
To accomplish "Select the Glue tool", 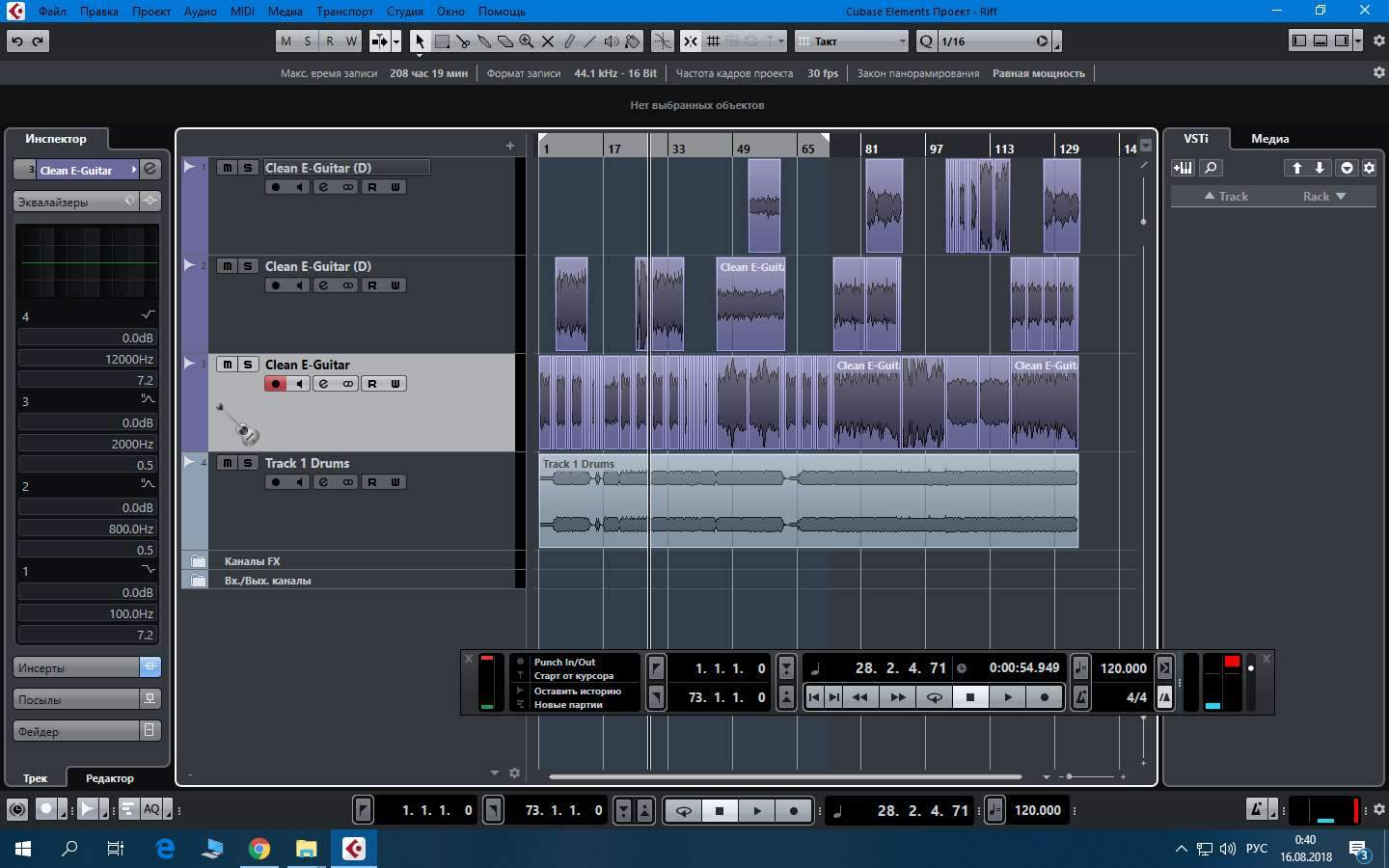I will pyautogui.click(x=484, y=41).
